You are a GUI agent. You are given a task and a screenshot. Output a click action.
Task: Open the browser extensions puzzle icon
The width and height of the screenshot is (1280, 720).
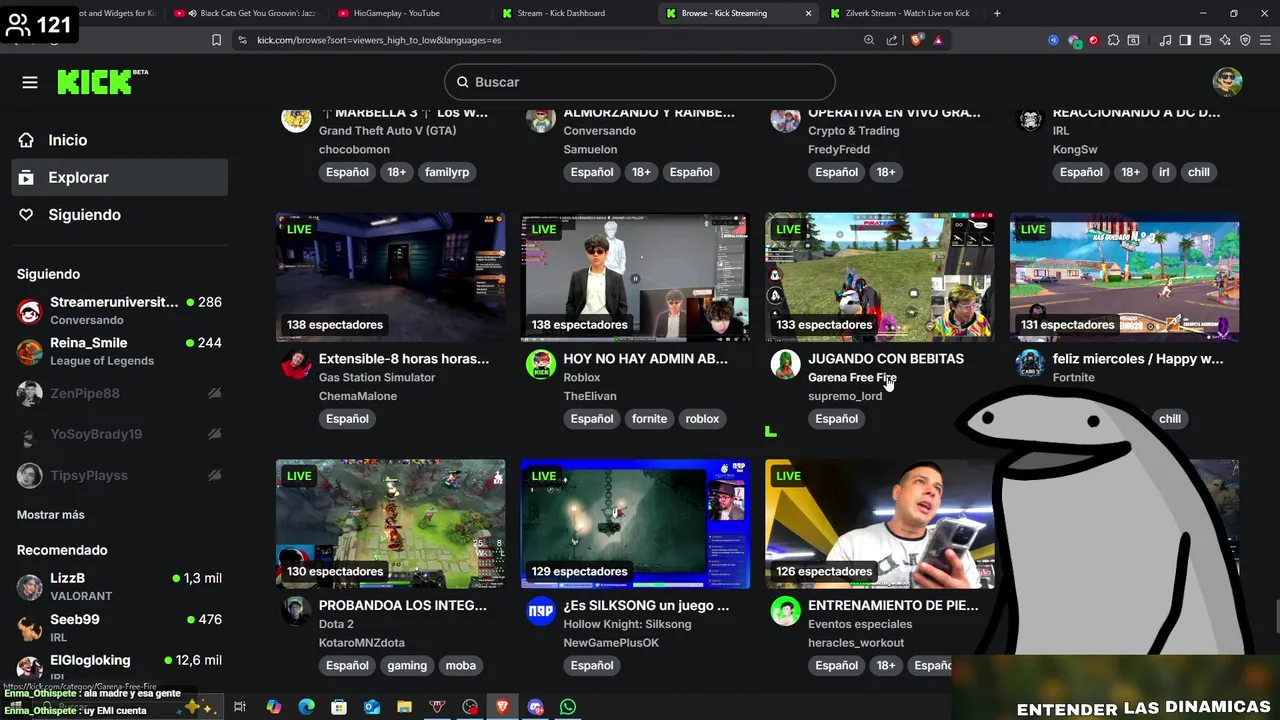pyautogui.click(x=1113, y=40)
